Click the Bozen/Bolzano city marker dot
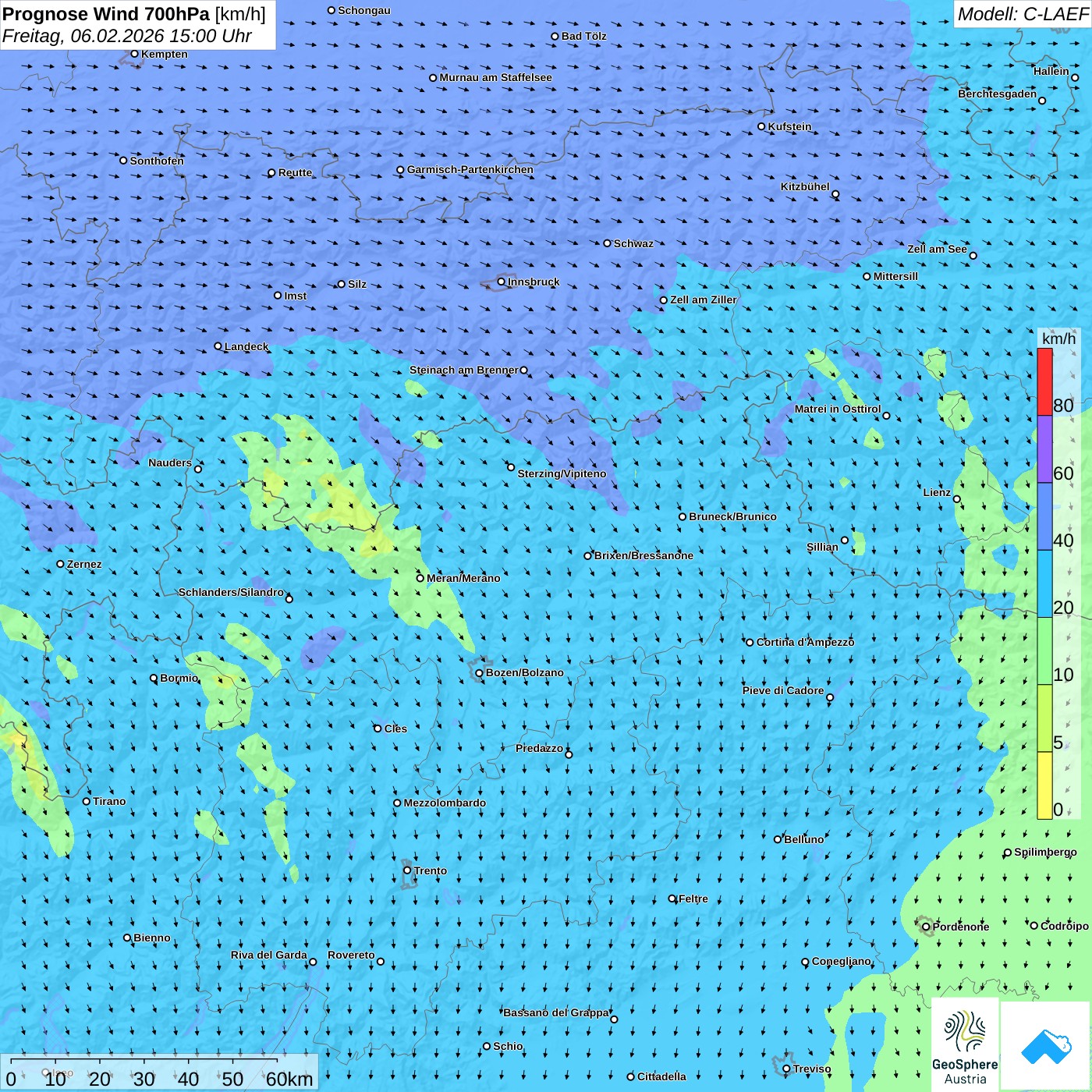Screen dimensions: 1092x1092 479,673
